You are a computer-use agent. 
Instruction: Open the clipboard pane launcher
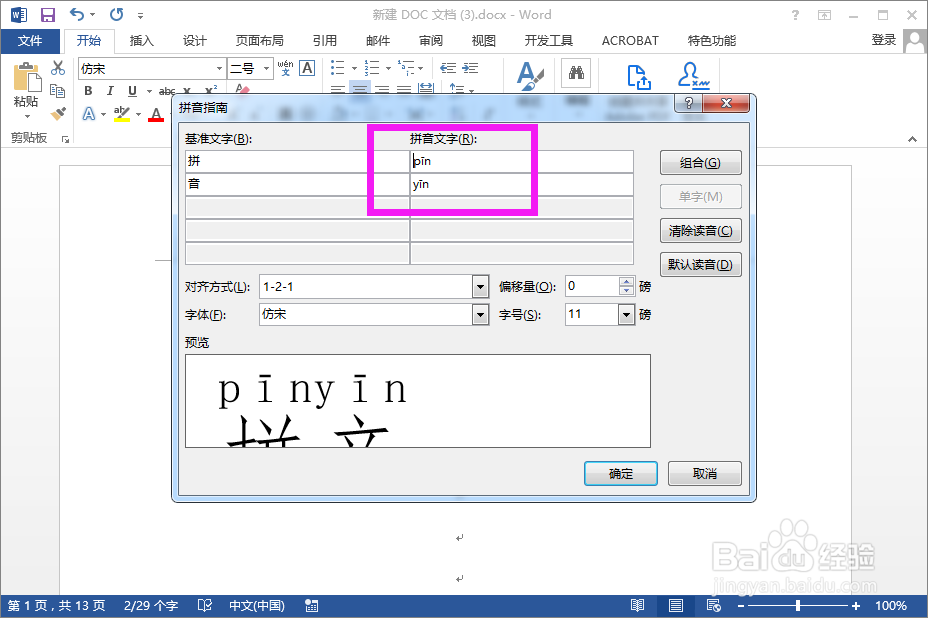[x=66, y=140]
